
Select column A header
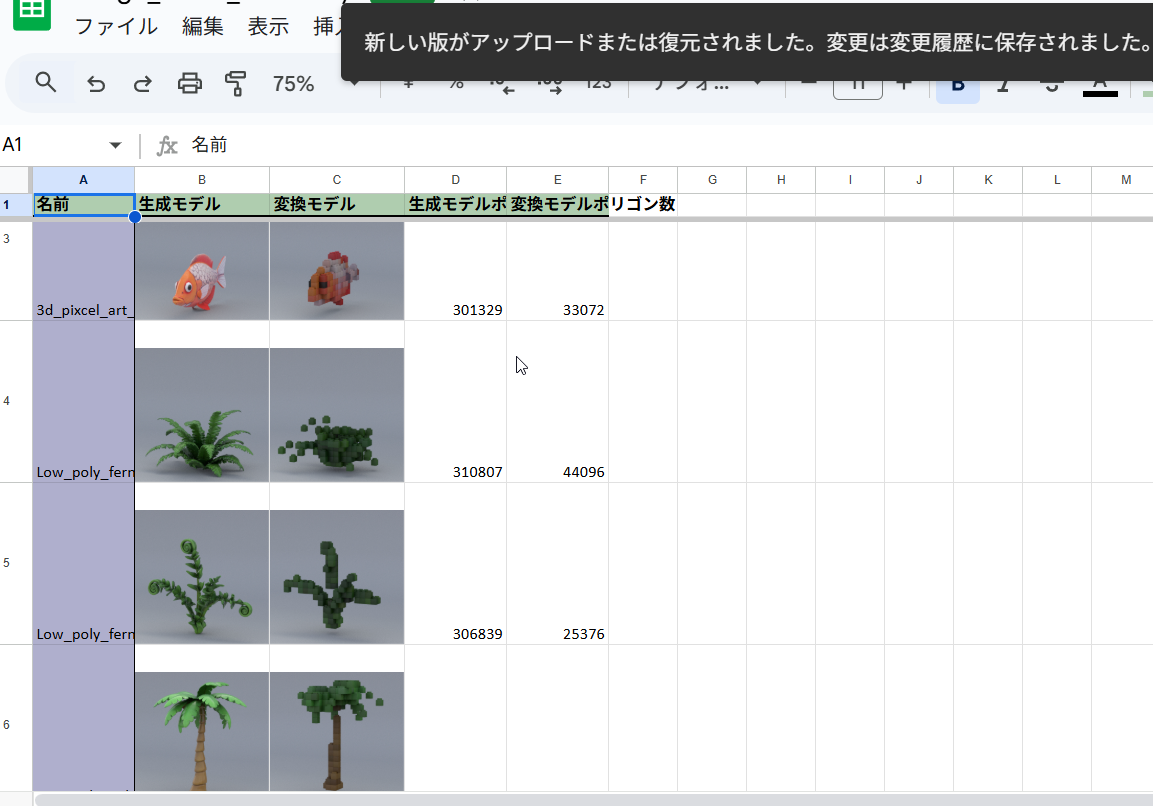[x=83, y=179]
